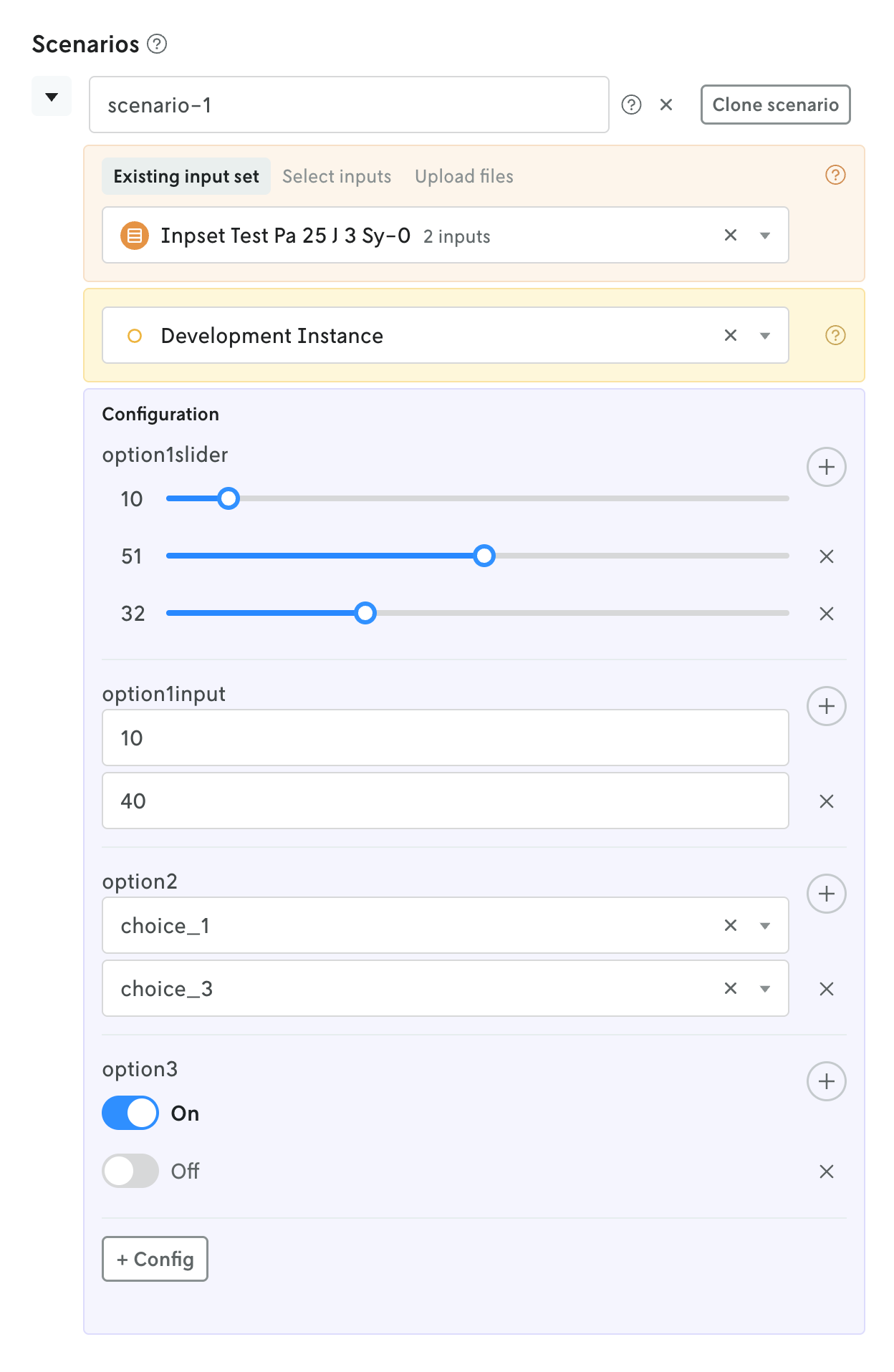The height and width of the screenshot is (1372, 894).
Task: Click the help icon next to scenario-1 name
Action: (x=631, y=105)
